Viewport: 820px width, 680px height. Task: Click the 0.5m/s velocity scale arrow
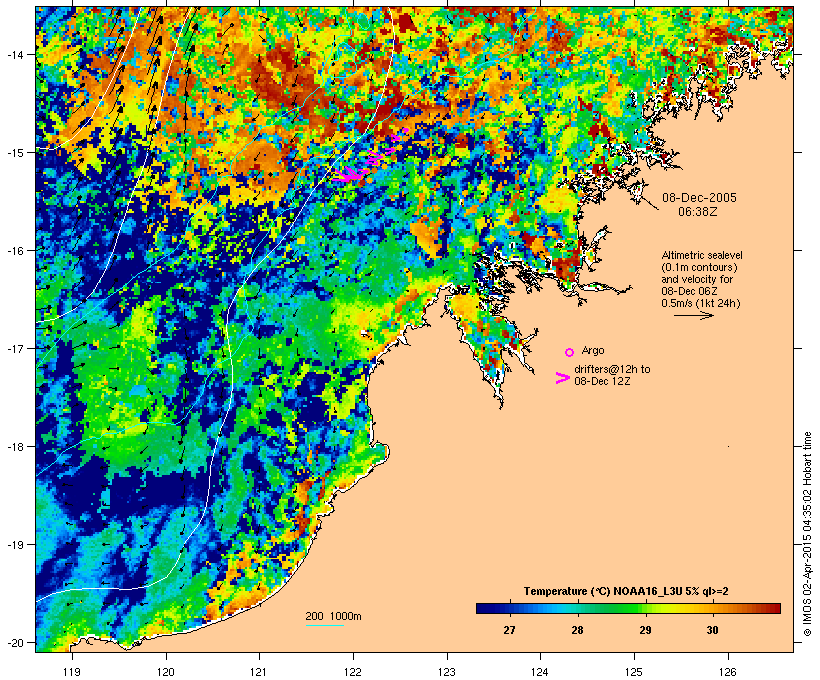pyautogui.click(x=694, y=315)
